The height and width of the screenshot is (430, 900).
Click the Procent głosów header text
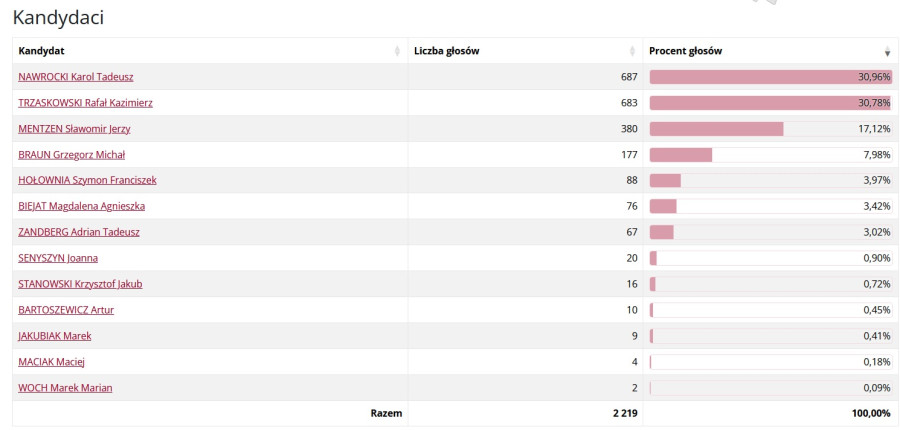click(686, 51)
